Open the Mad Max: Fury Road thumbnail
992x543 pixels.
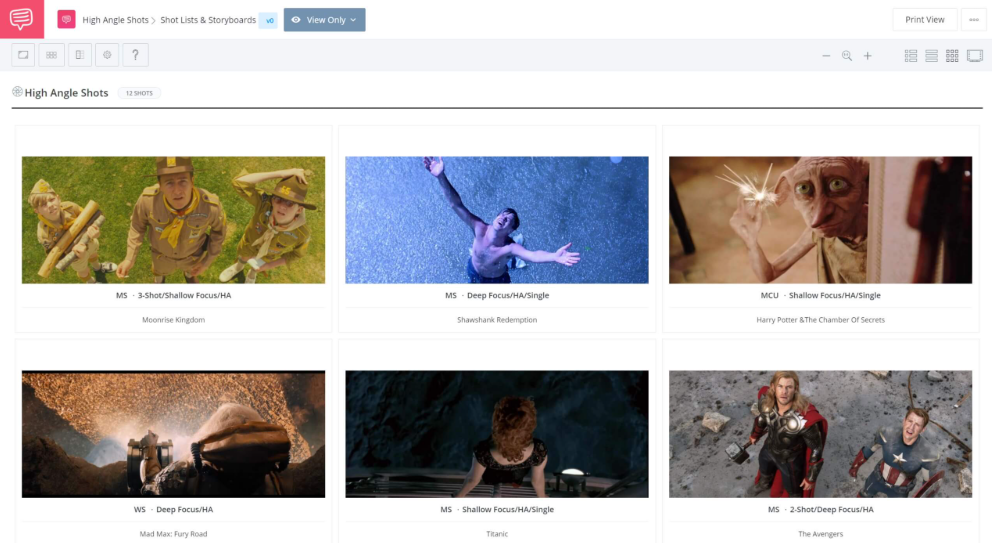(x=173, y=434)
